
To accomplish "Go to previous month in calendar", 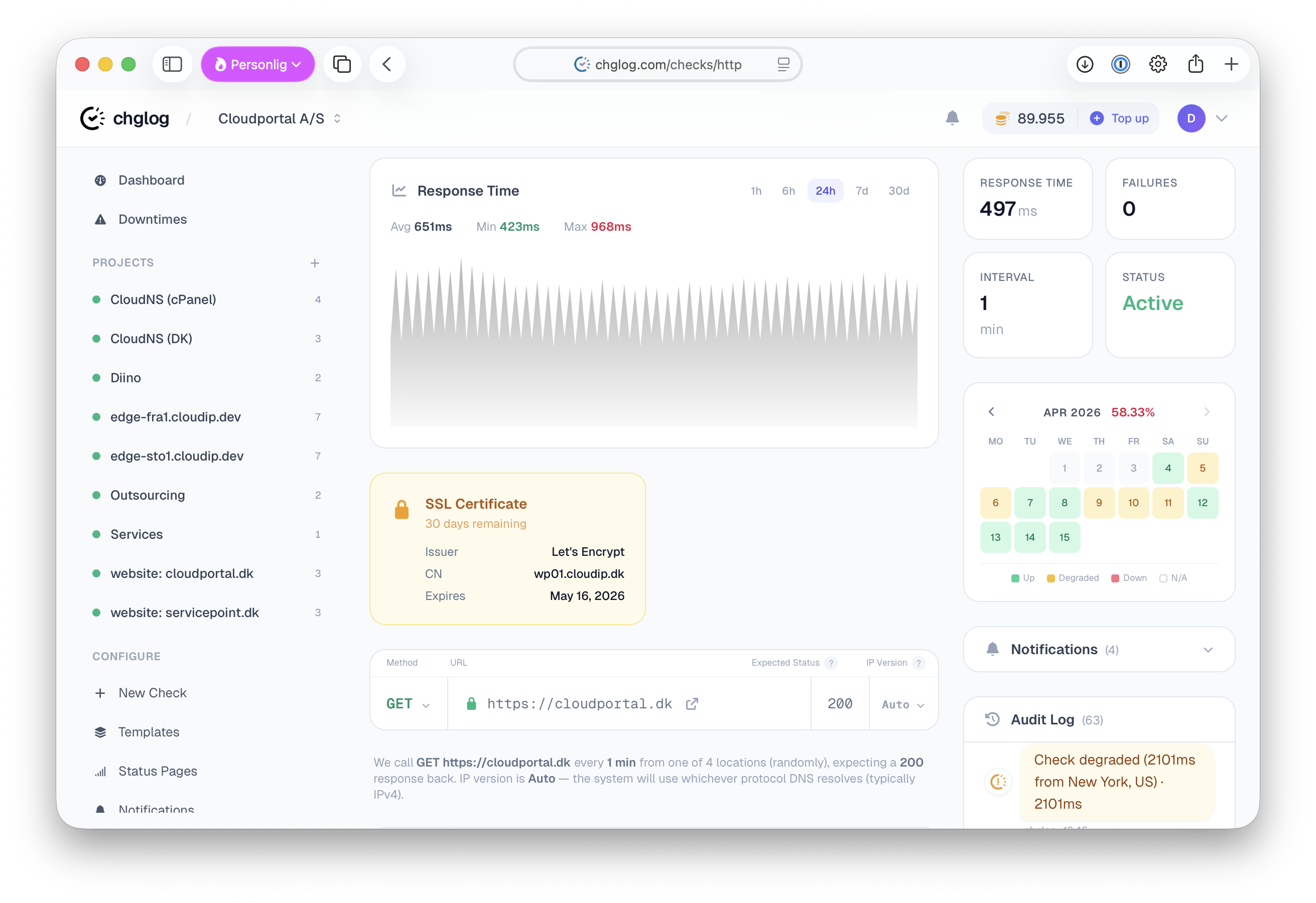I will 991,411.
